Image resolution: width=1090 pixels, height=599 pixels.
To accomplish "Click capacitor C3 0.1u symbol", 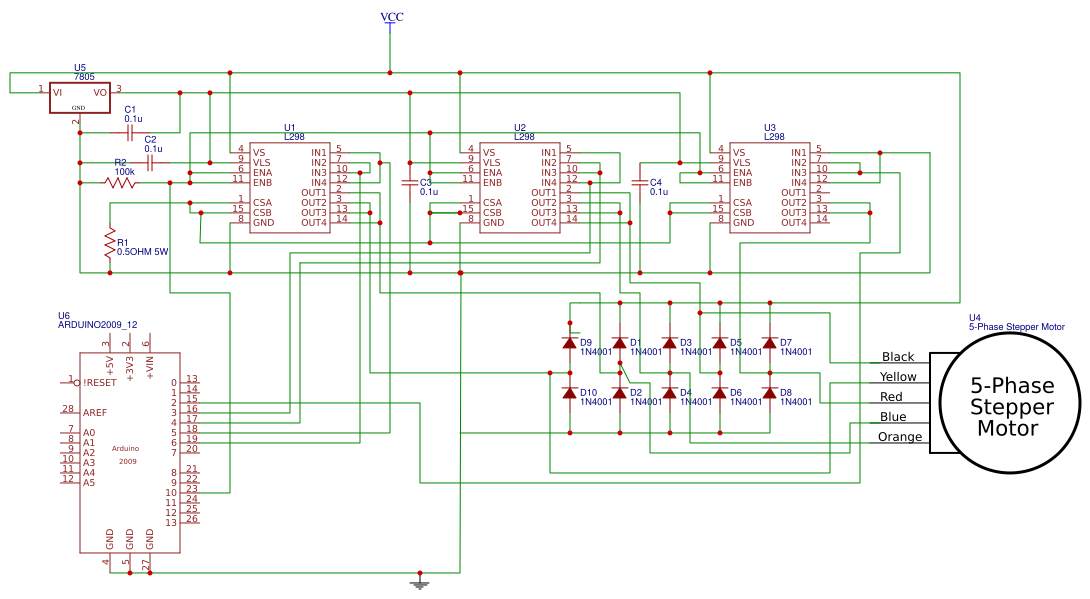I will click(410, 183).
